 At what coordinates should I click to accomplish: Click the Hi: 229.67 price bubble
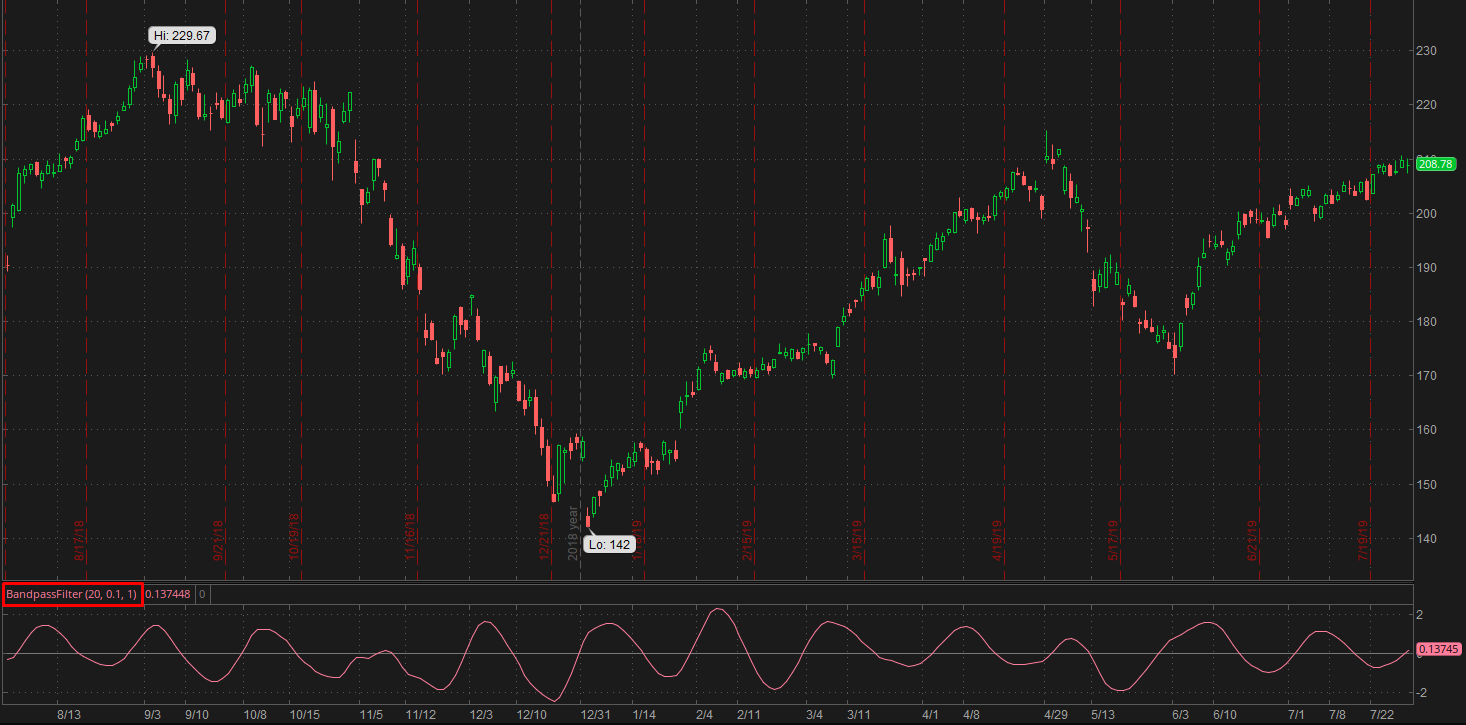tap(182, 35)
